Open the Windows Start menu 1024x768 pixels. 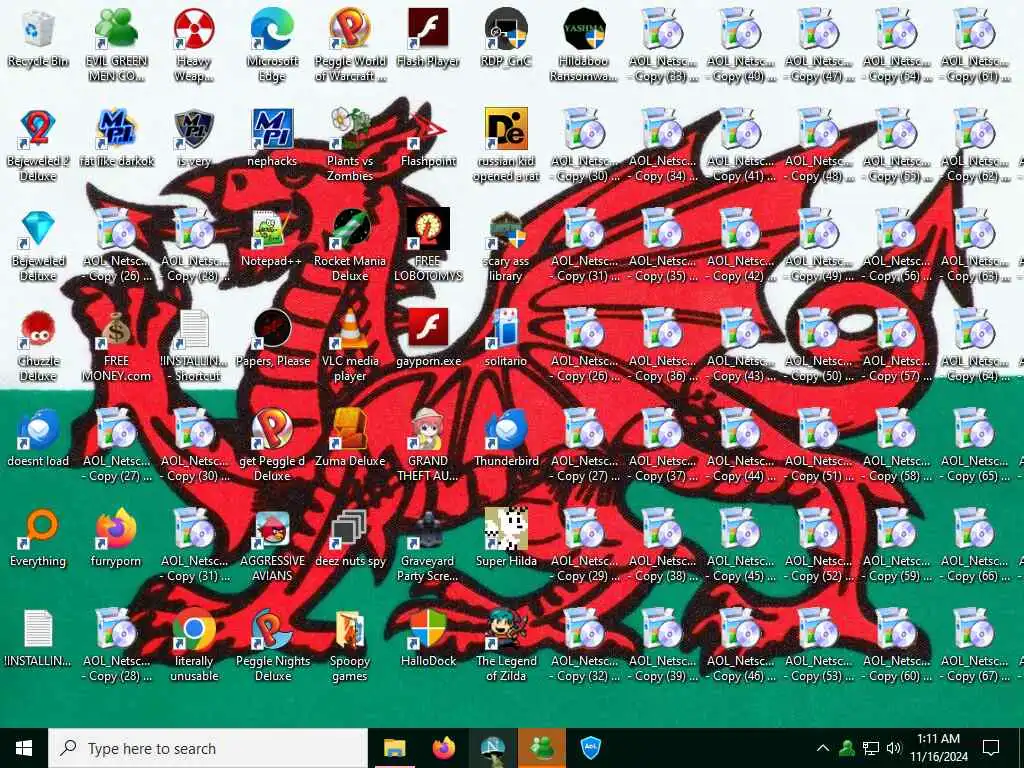(x=24, y=748)
